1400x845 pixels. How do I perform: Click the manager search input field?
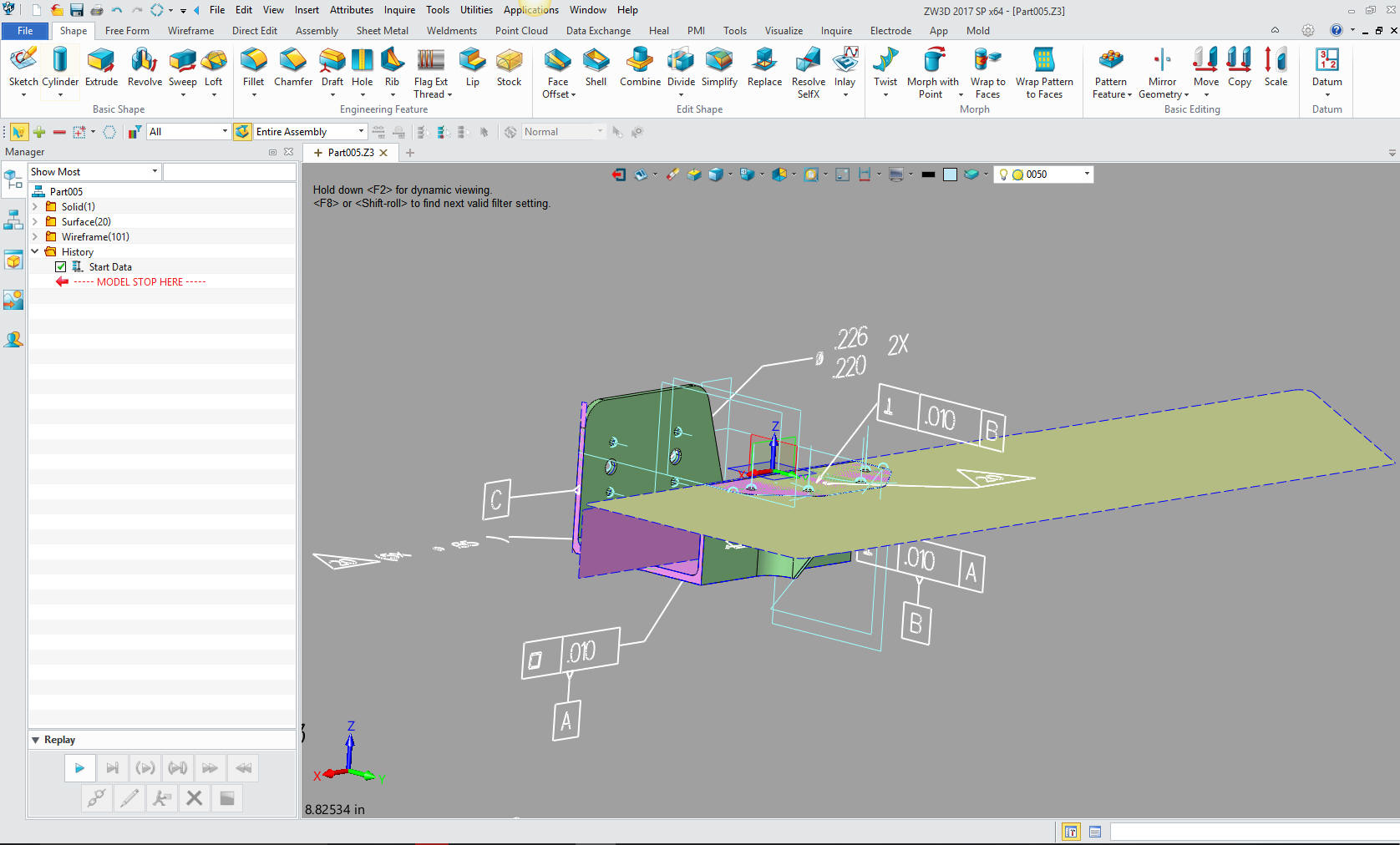[229, 172]
